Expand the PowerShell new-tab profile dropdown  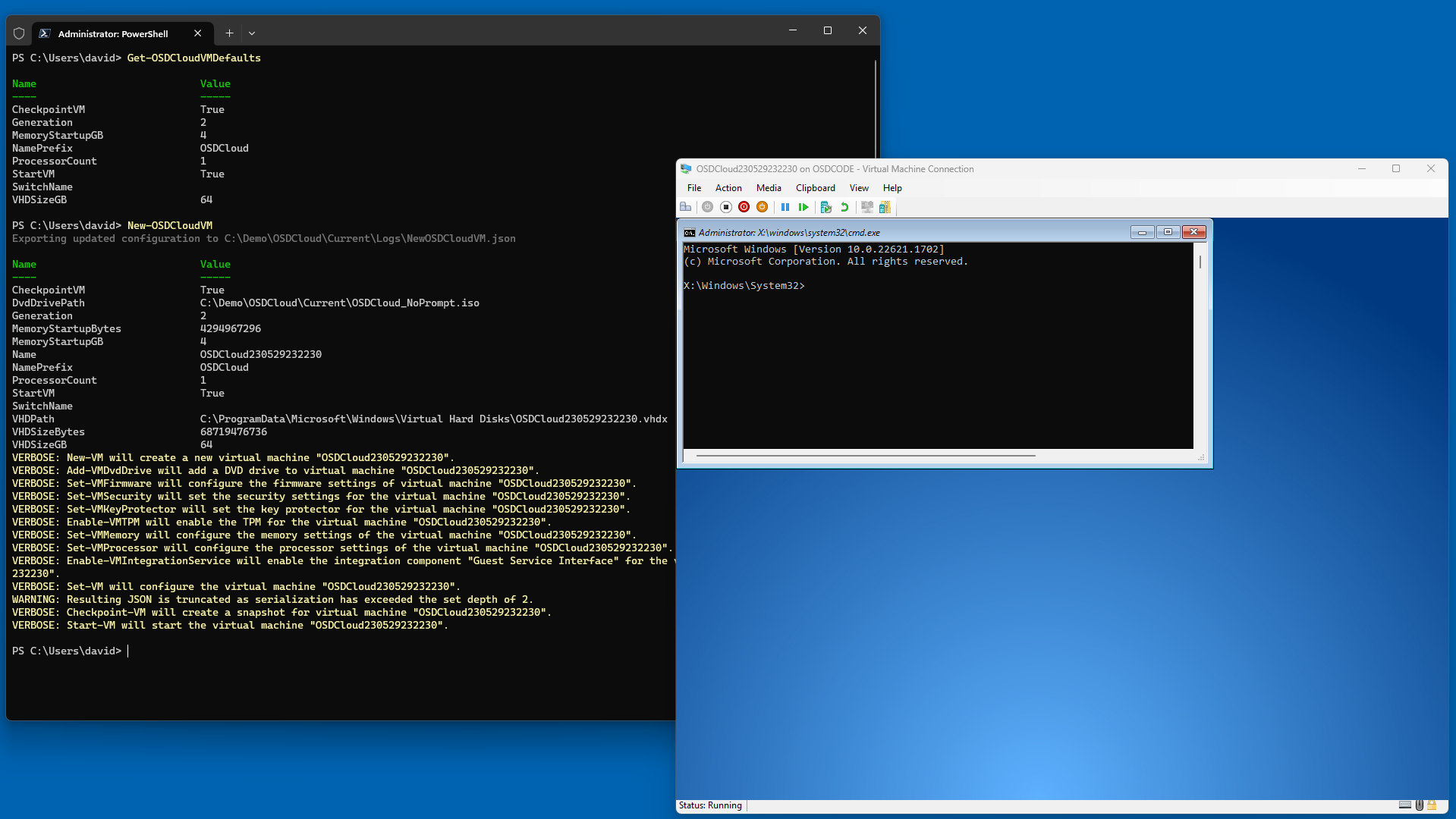pos(252,33)
